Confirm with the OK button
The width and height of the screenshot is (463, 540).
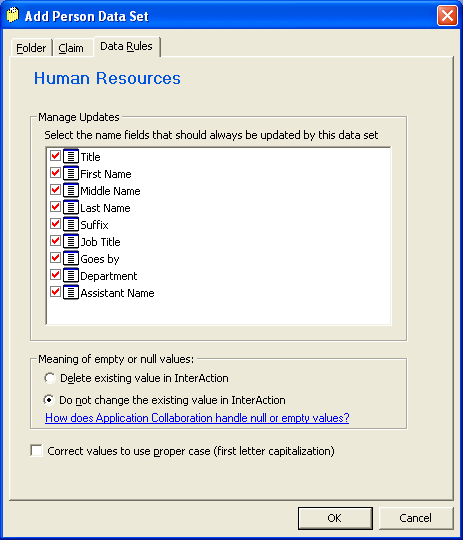(335, 518)
